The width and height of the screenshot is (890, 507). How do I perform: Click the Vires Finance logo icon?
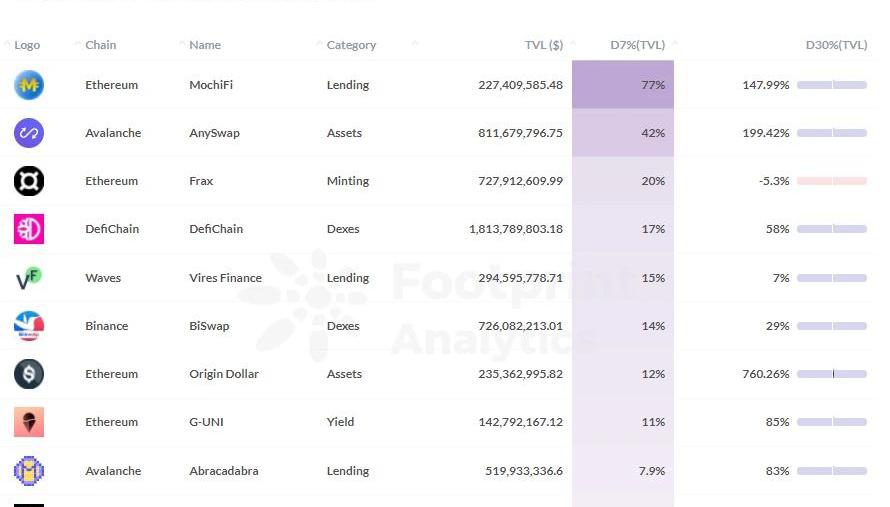(x=29, y=278)
